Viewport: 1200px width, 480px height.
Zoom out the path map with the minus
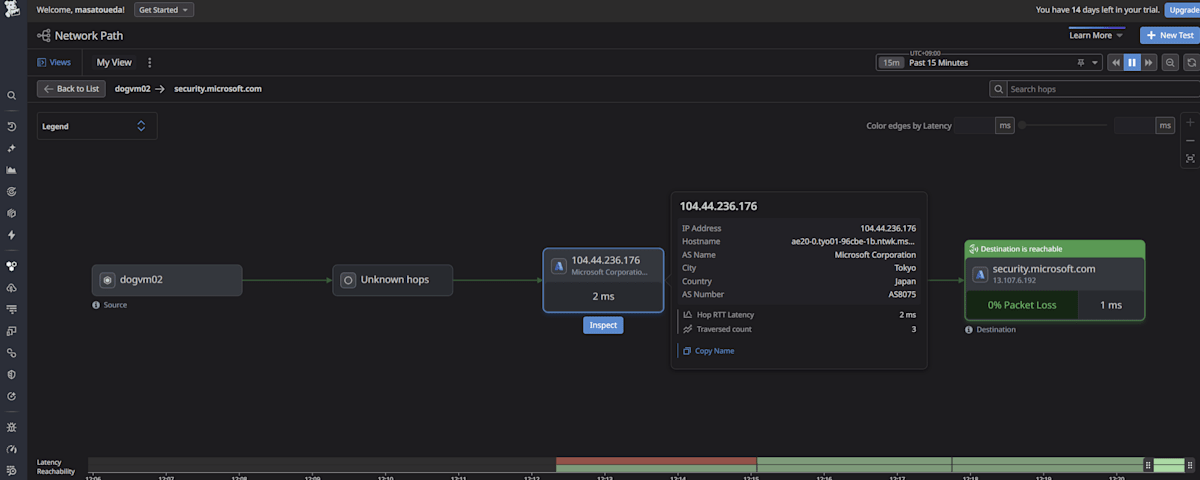(x=1190, y=140)
